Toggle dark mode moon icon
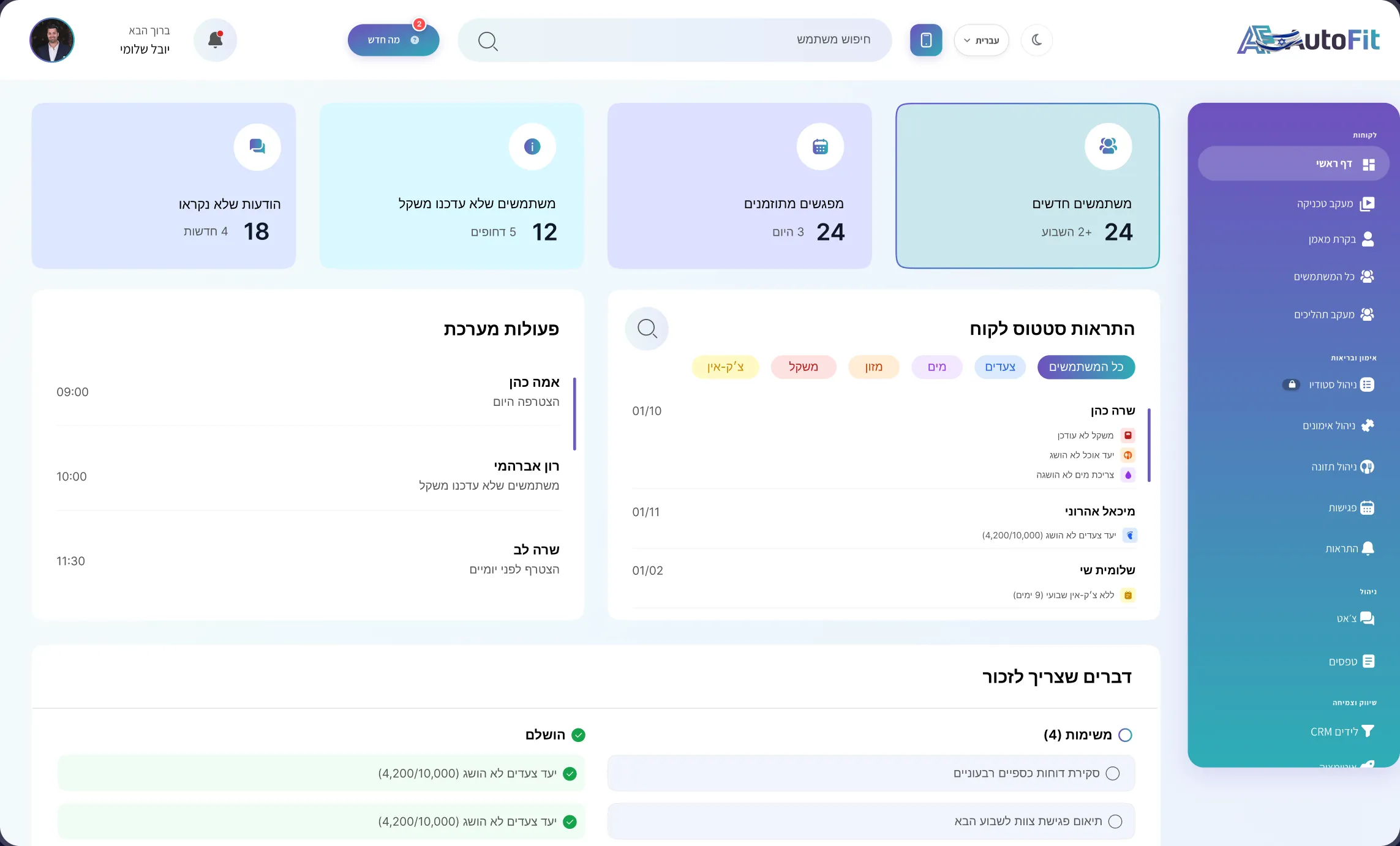The width and height of the screenshot is (1400, 846). [1037, 40]
